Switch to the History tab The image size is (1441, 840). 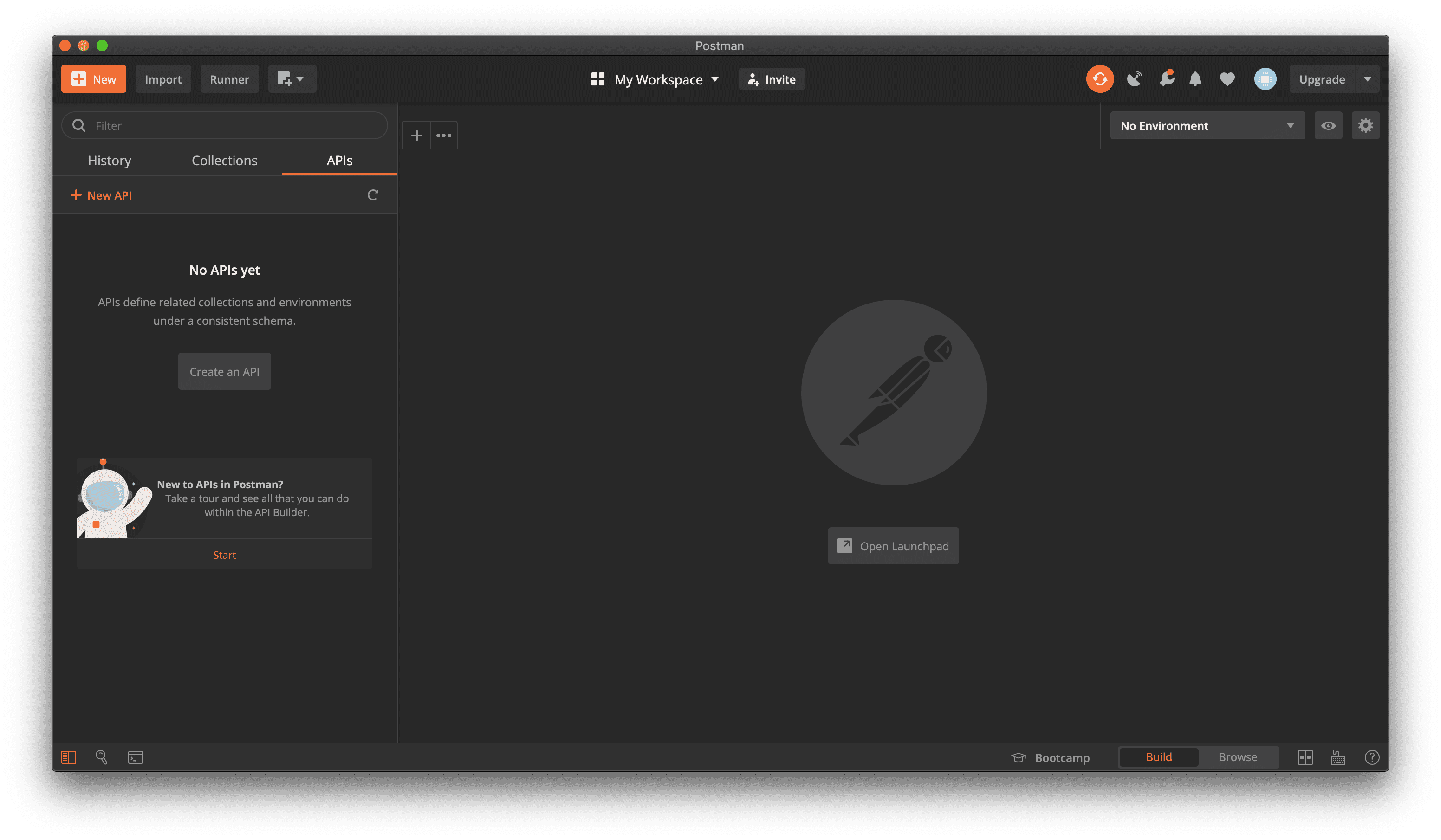tap(109, 161)
